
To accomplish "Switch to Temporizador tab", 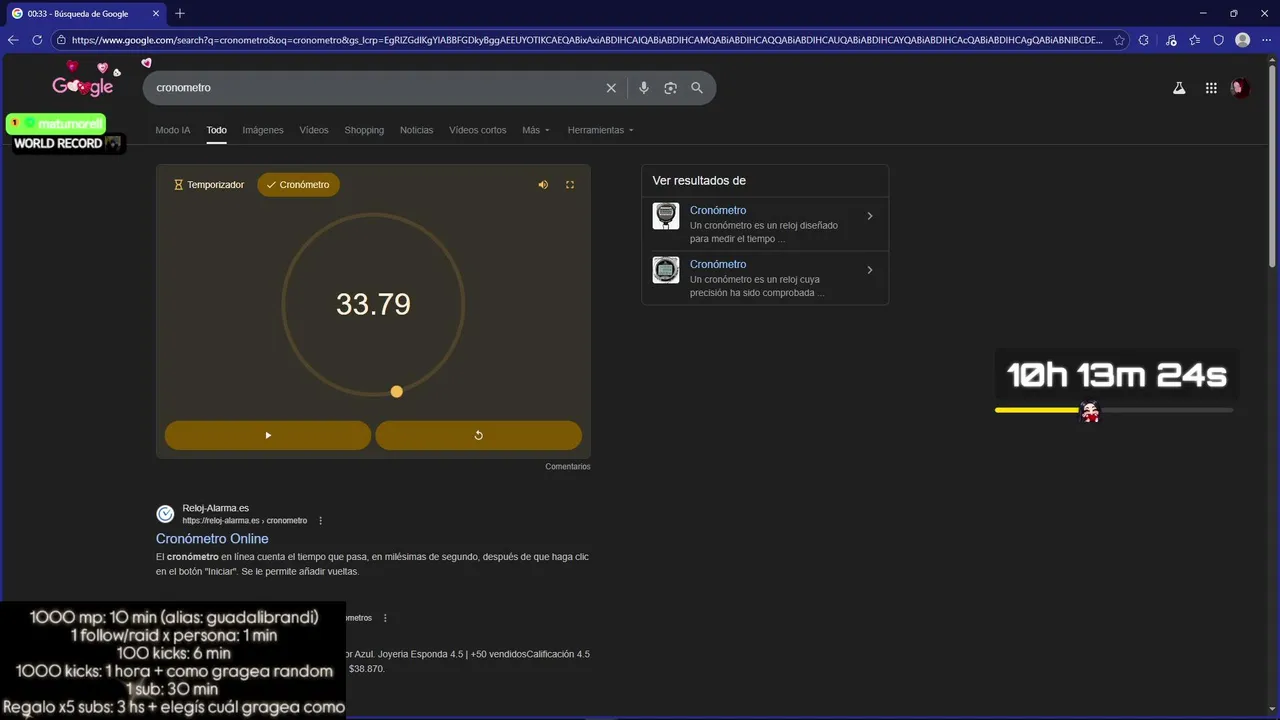I will click(x=209, y=185).
